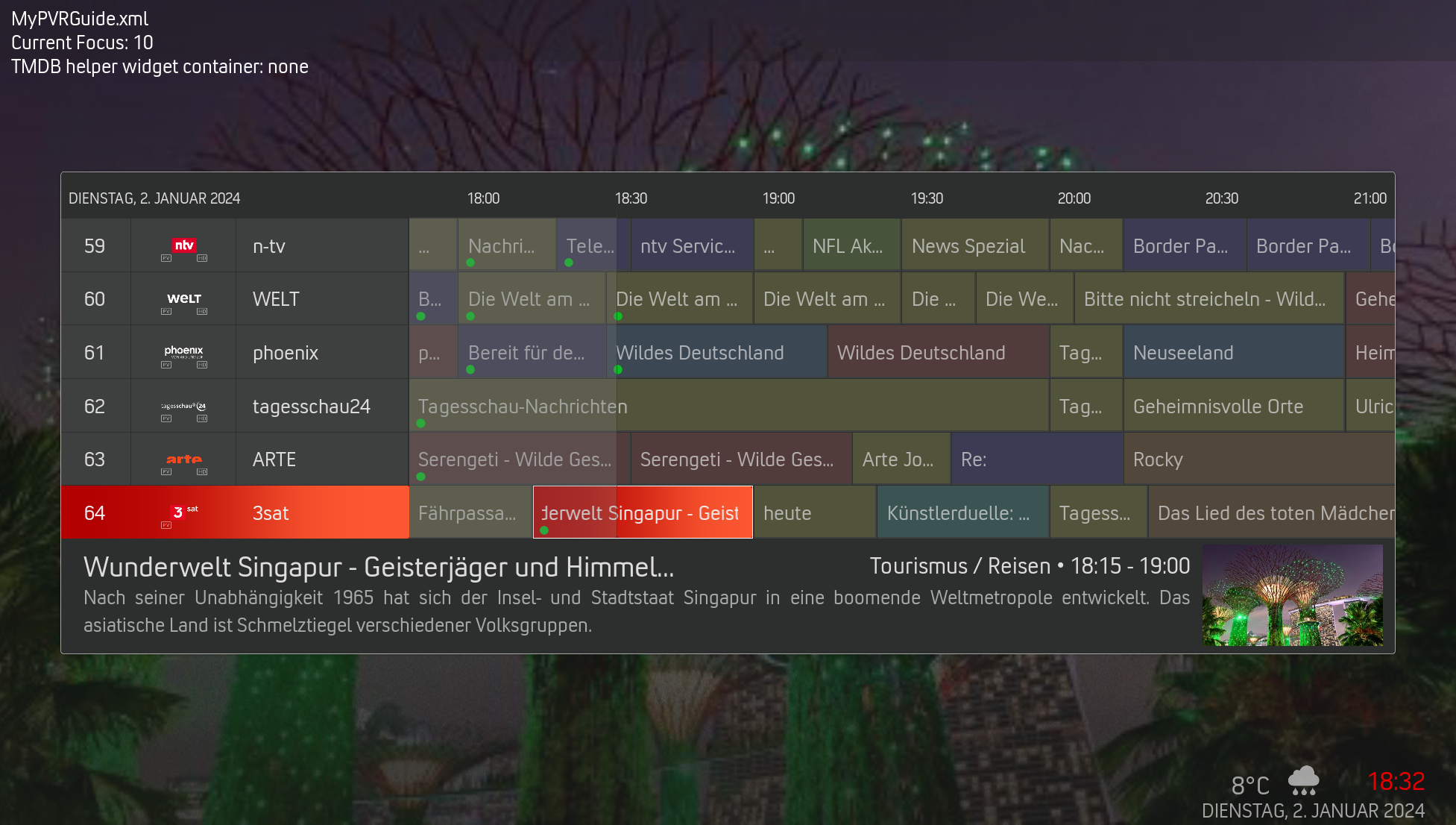Open NFL Ak... programme on n-tv

click(x=852, y=245)
